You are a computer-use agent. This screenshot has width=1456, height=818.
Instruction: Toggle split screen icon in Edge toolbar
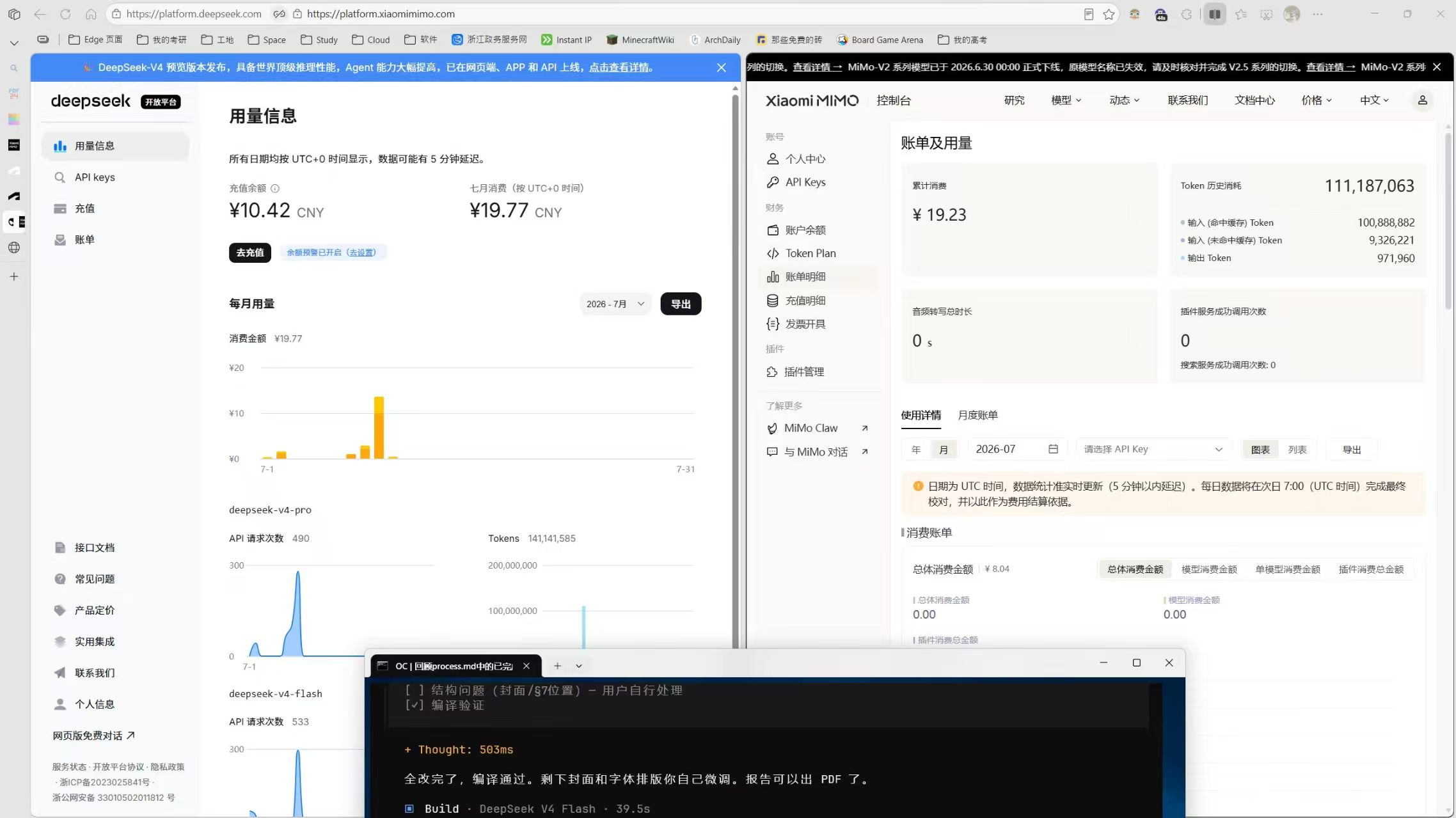[1214, 14]
